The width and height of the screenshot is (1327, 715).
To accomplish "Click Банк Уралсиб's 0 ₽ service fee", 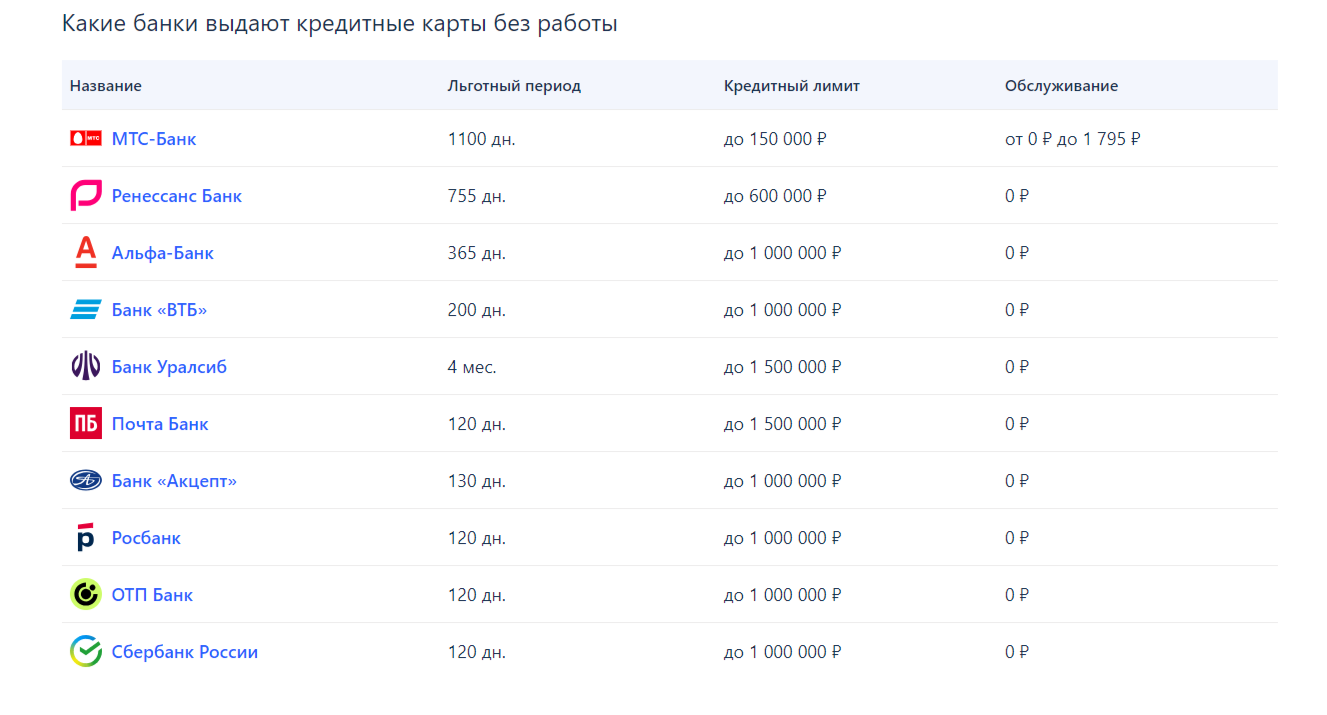I will 1017,367.
